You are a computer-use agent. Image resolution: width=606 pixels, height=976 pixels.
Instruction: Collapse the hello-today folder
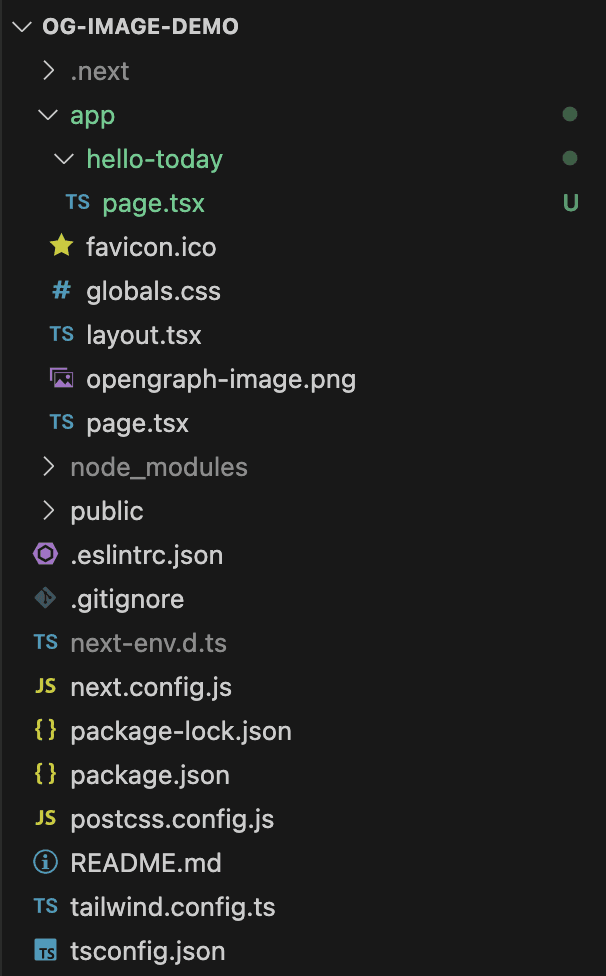coord(64,158)
